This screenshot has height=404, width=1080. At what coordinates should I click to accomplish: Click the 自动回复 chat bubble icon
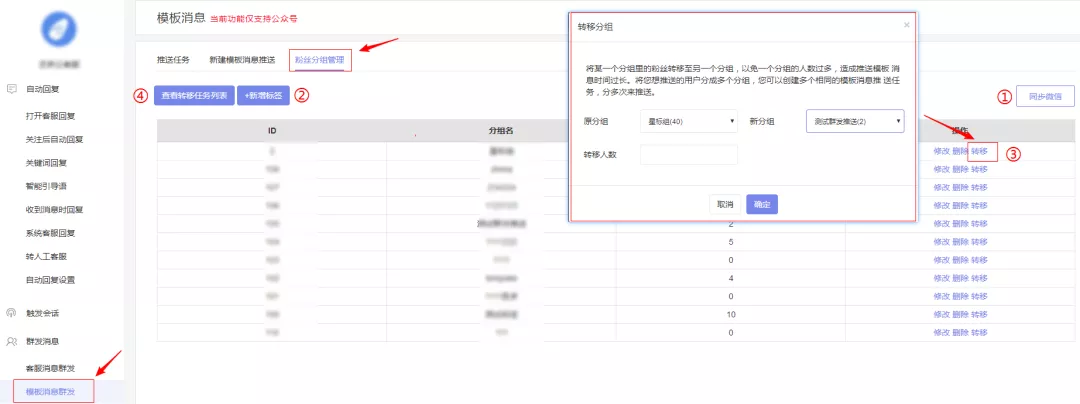pos(12,89)
